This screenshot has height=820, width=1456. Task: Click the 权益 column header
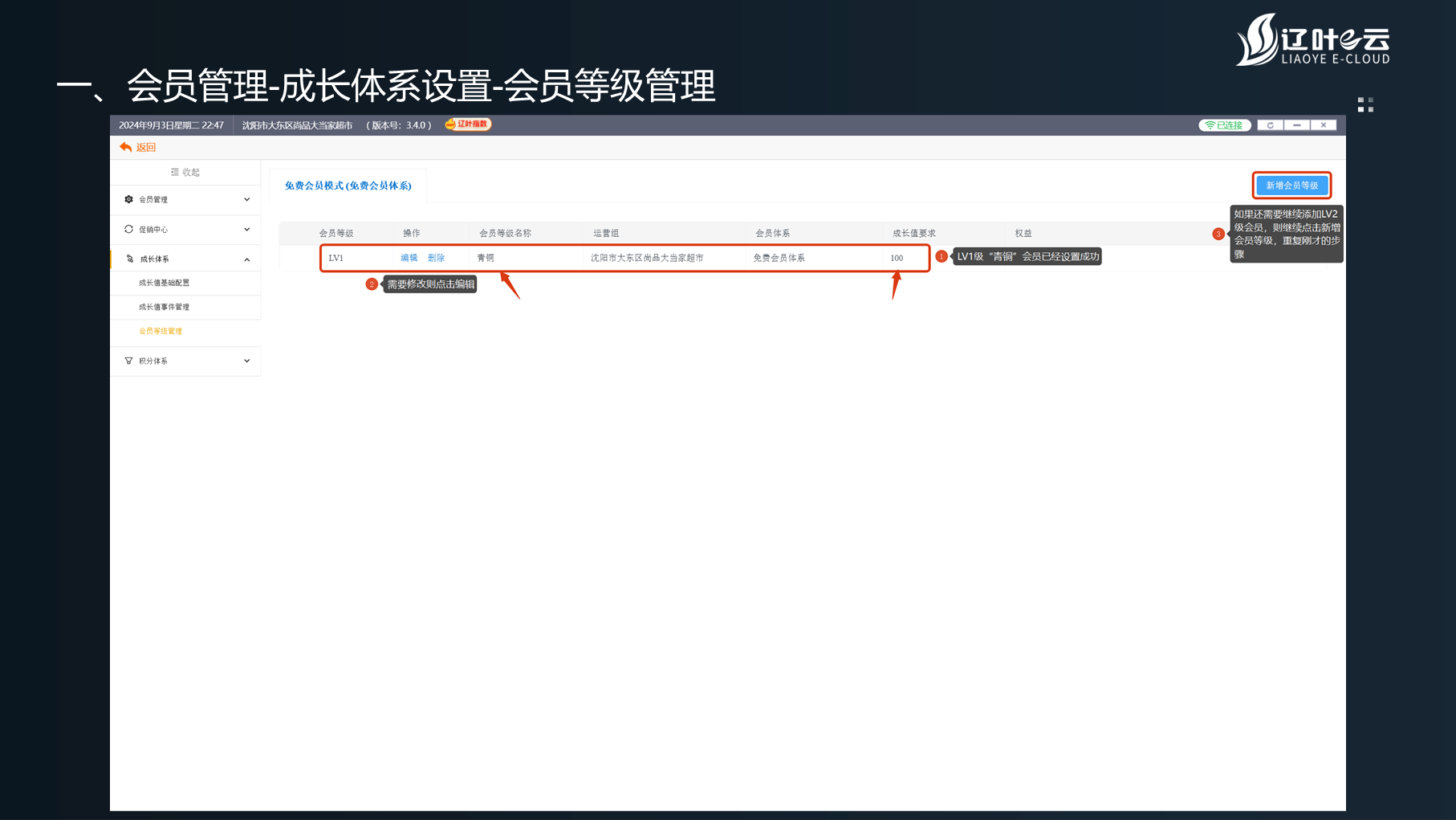click(x=1023, y=233)
